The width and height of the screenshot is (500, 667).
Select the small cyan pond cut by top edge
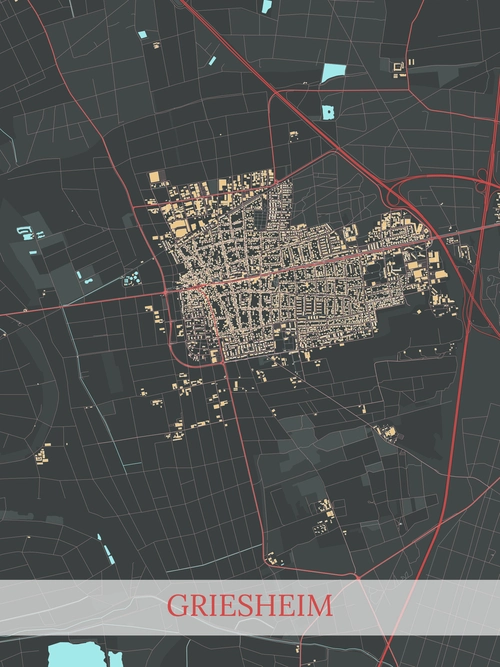pyautogui.click(x=266, y=6)
